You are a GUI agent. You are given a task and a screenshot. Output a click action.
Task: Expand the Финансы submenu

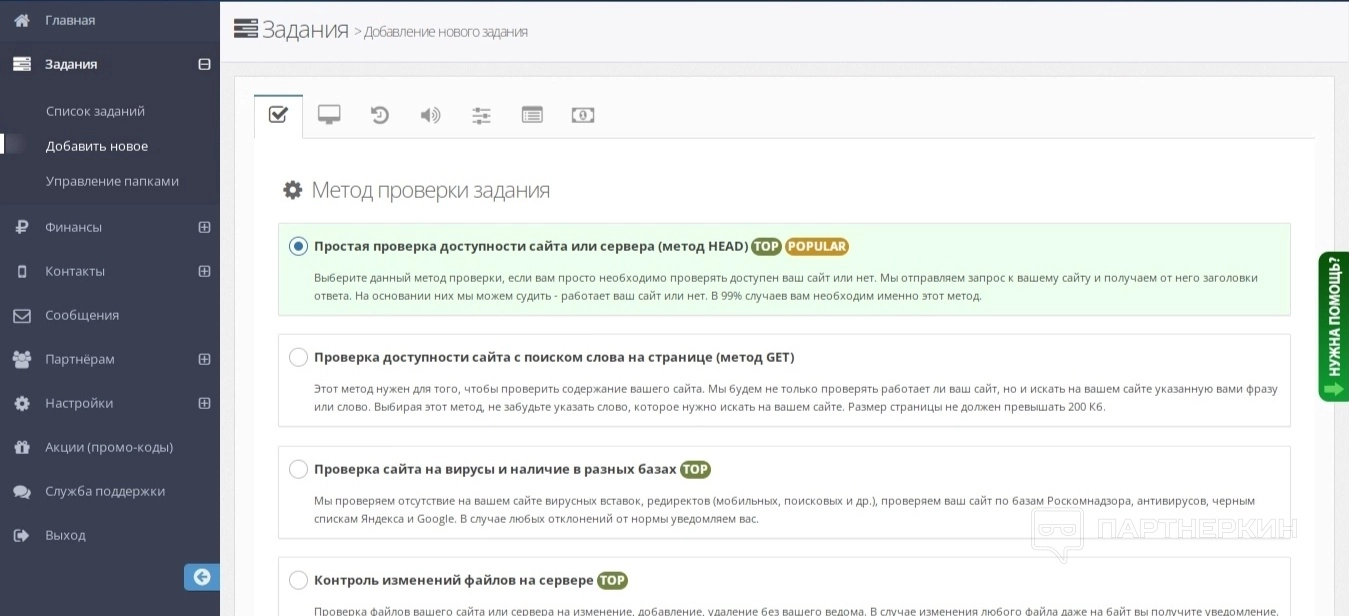204,227
